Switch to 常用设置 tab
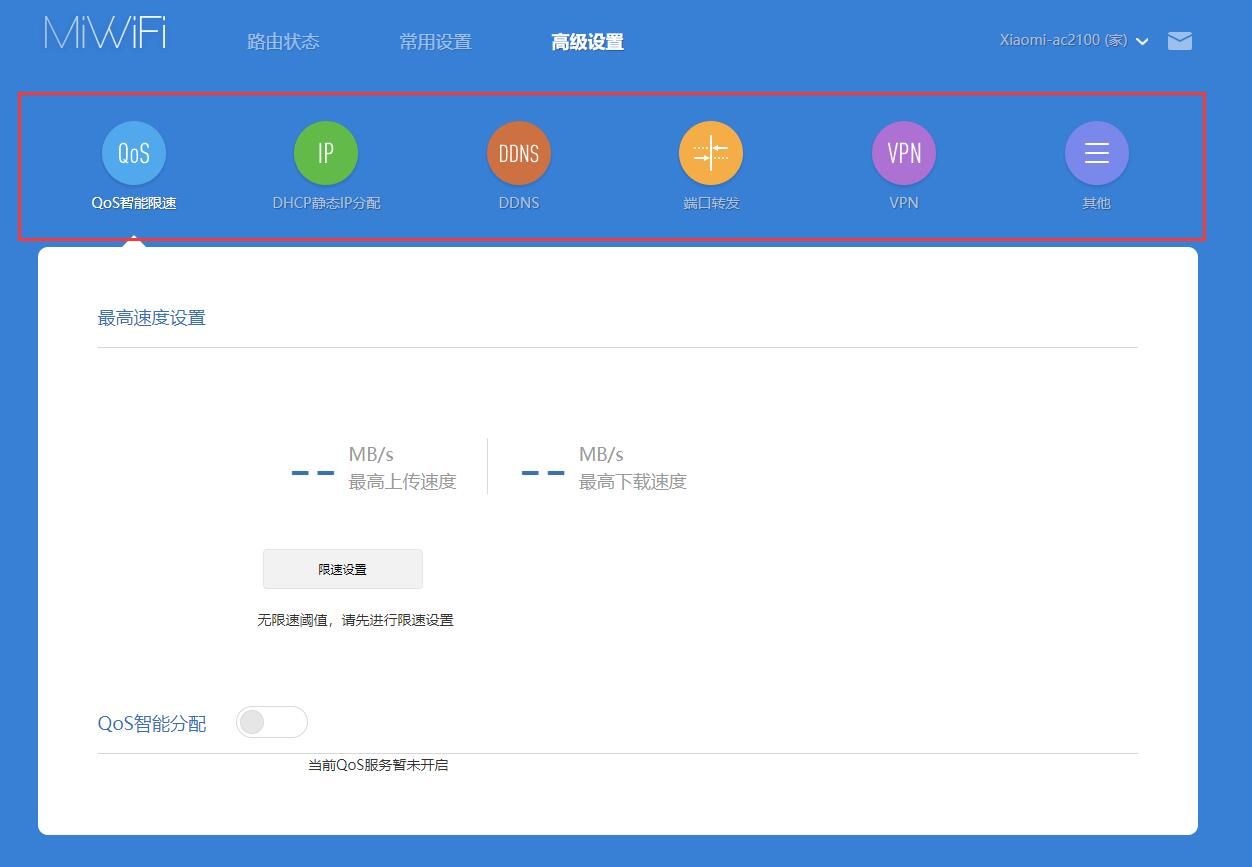This screenshot has height=867, width=1252. point(435,42)
